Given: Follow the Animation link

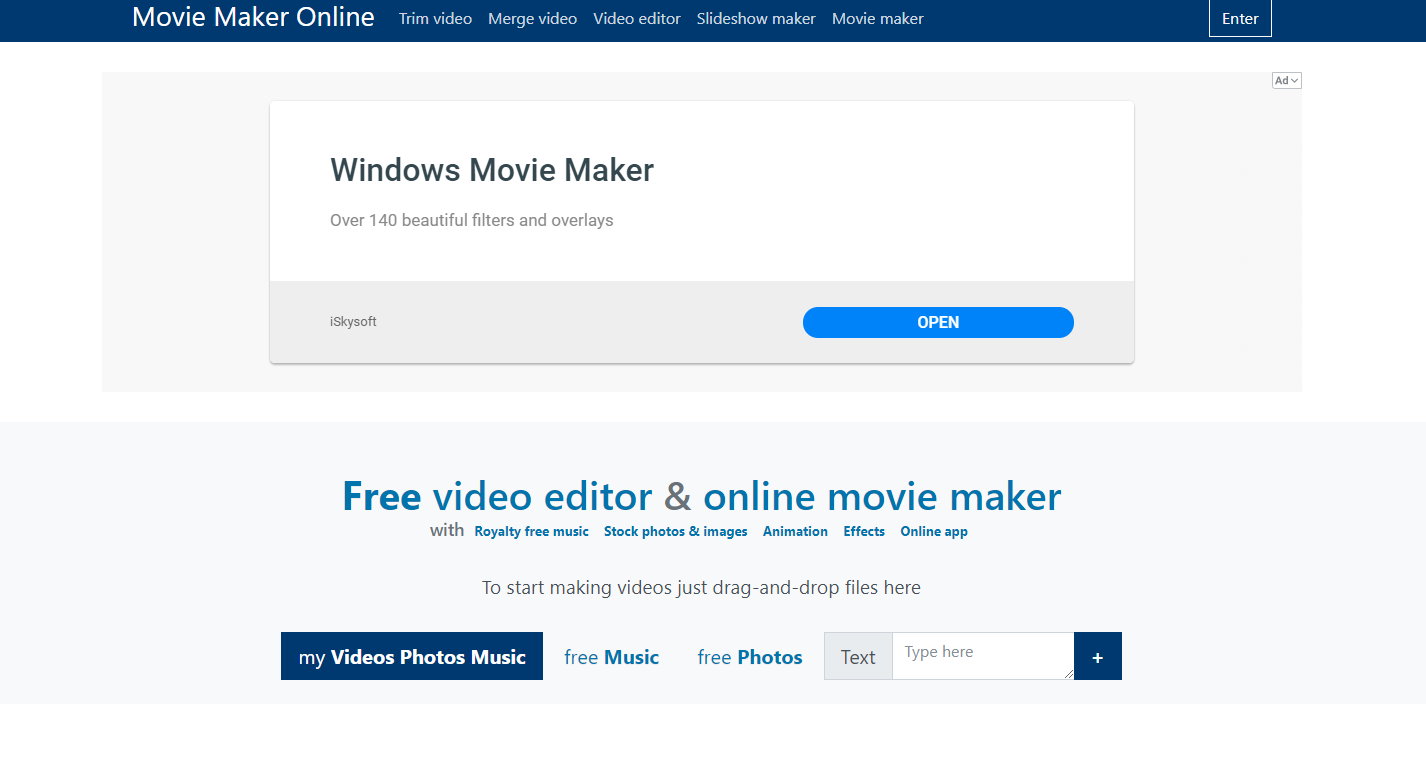Looking at the screenshot, I should 795,531.
